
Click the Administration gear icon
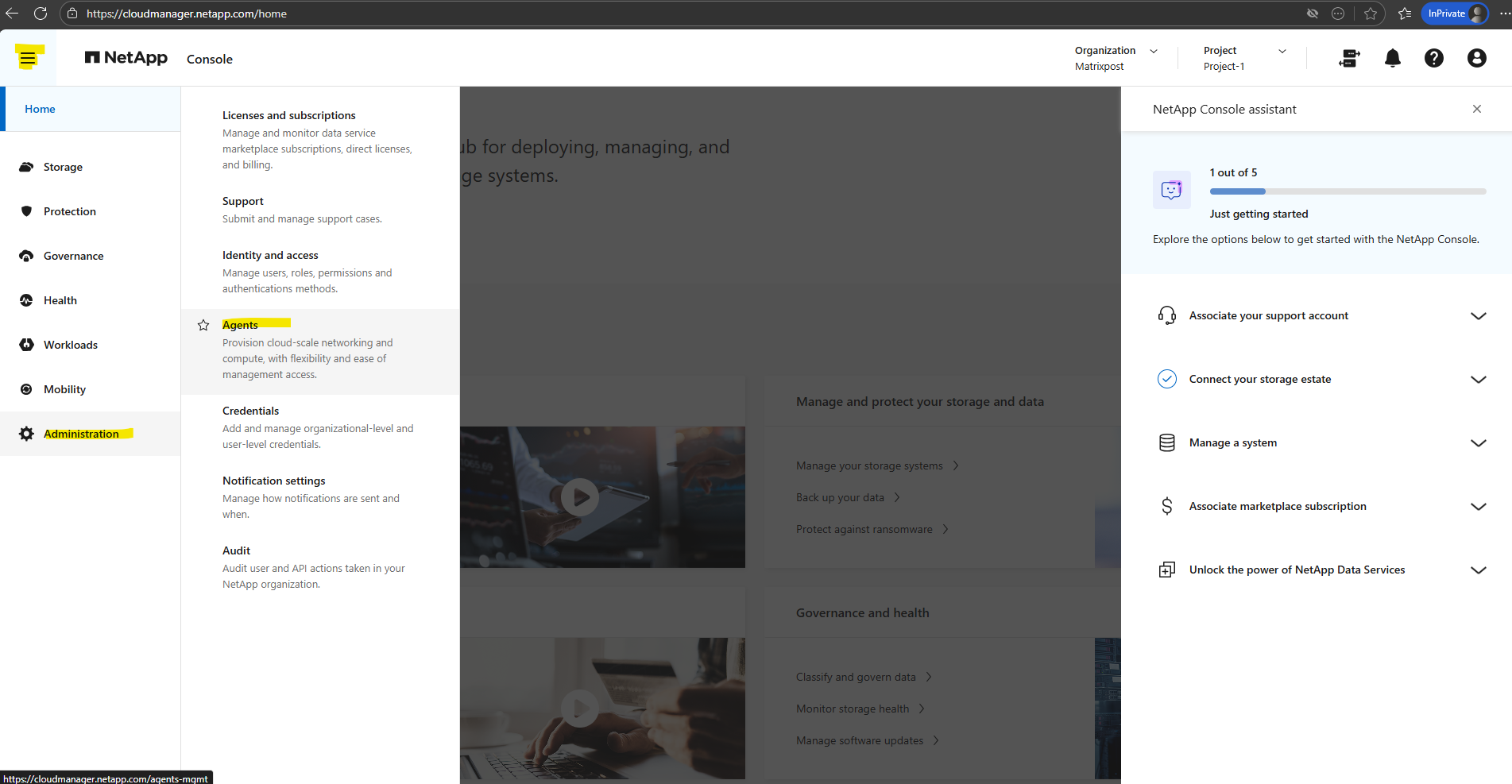pos(26,434)
